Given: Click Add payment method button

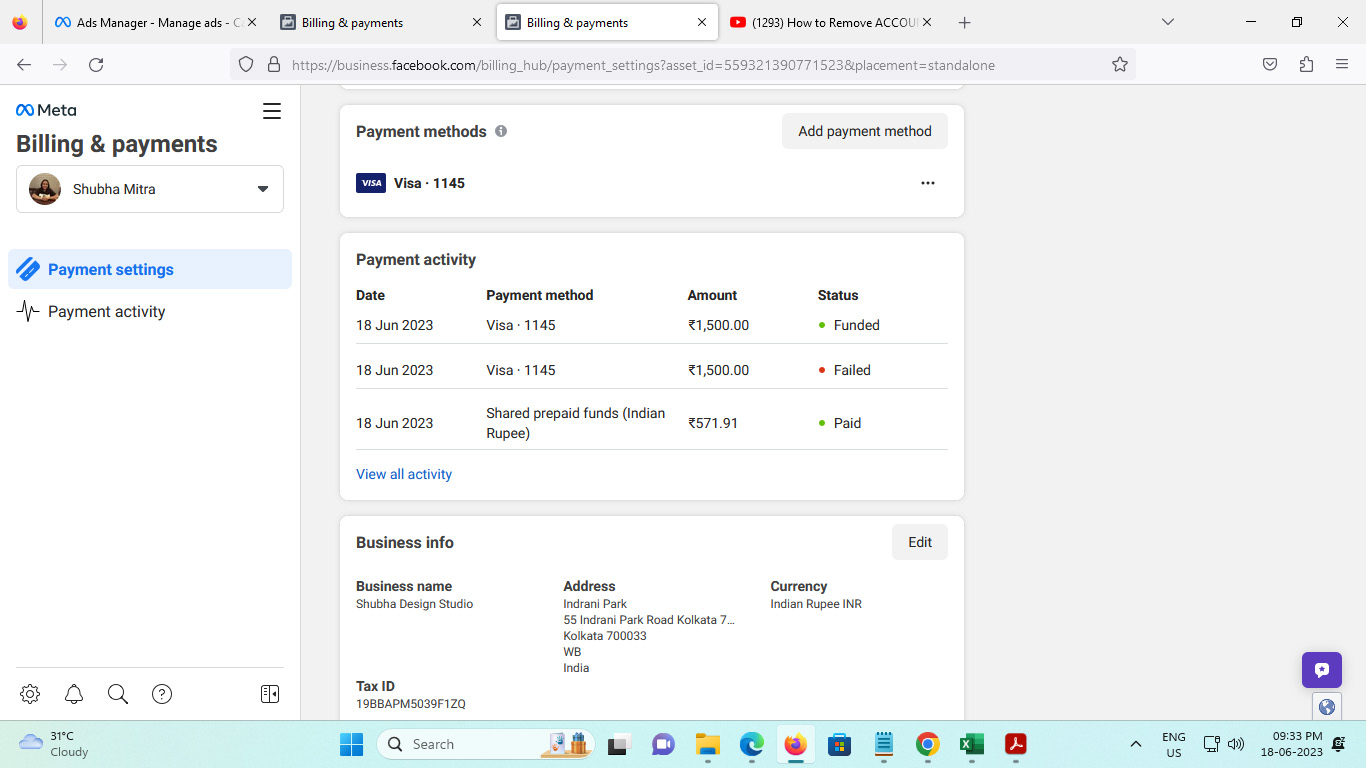Looking at the screenshot, I should [864, 131].
